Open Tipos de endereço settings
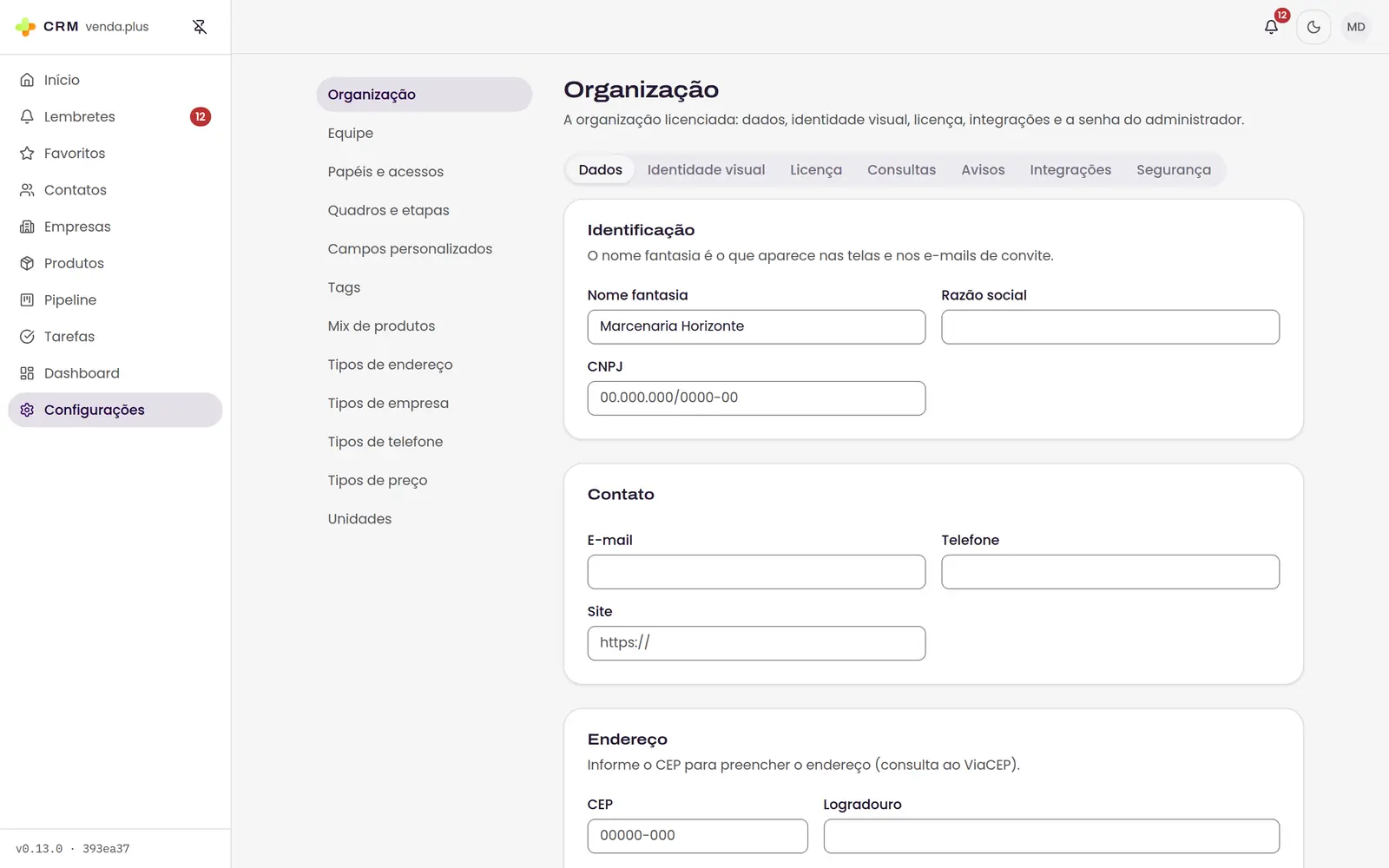The image size is (1389, 868). [x=425, y=365]
